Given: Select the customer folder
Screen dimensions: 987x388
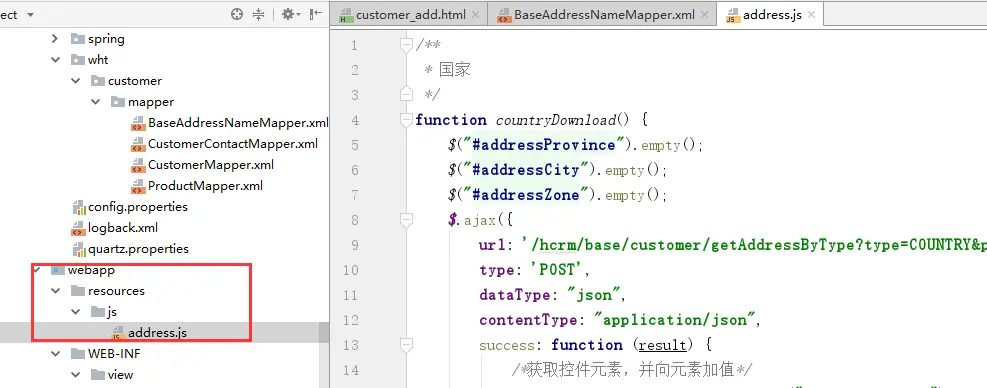Looking at the screenshot, I should point(135,81).
